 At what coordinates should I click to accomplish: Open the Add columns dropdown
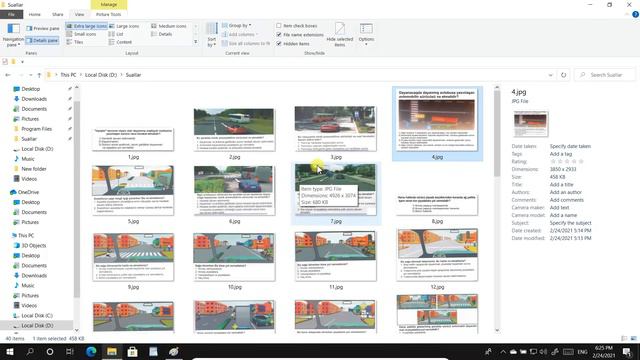tap(240, 34)
